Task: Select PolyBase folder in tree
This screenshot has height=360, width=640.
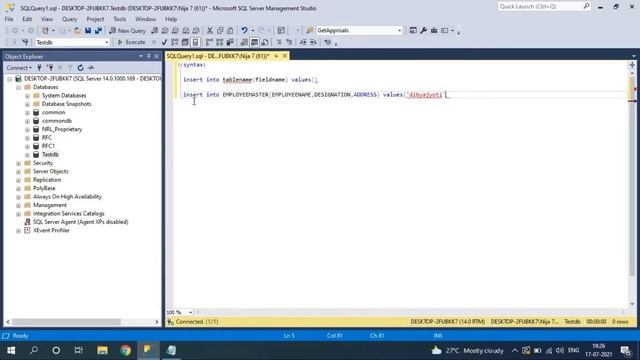Action: tap(44, 188)
